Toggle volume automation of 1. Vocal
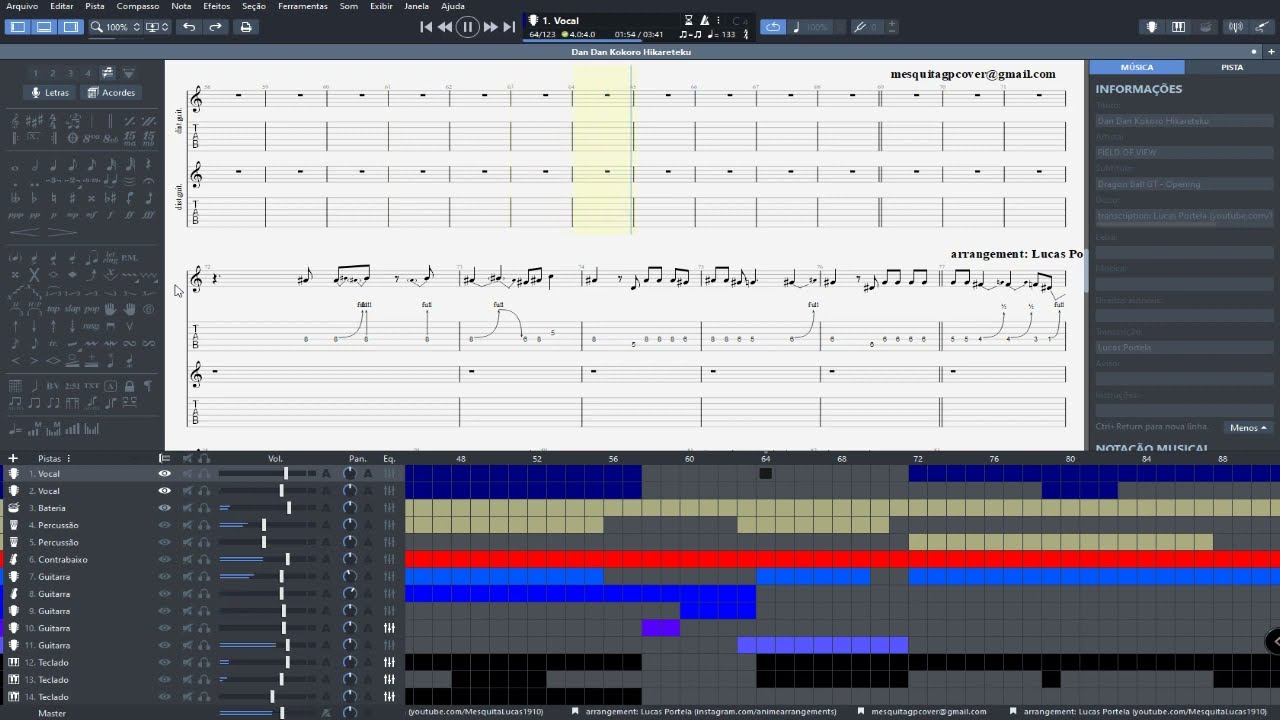 point(326,474)
